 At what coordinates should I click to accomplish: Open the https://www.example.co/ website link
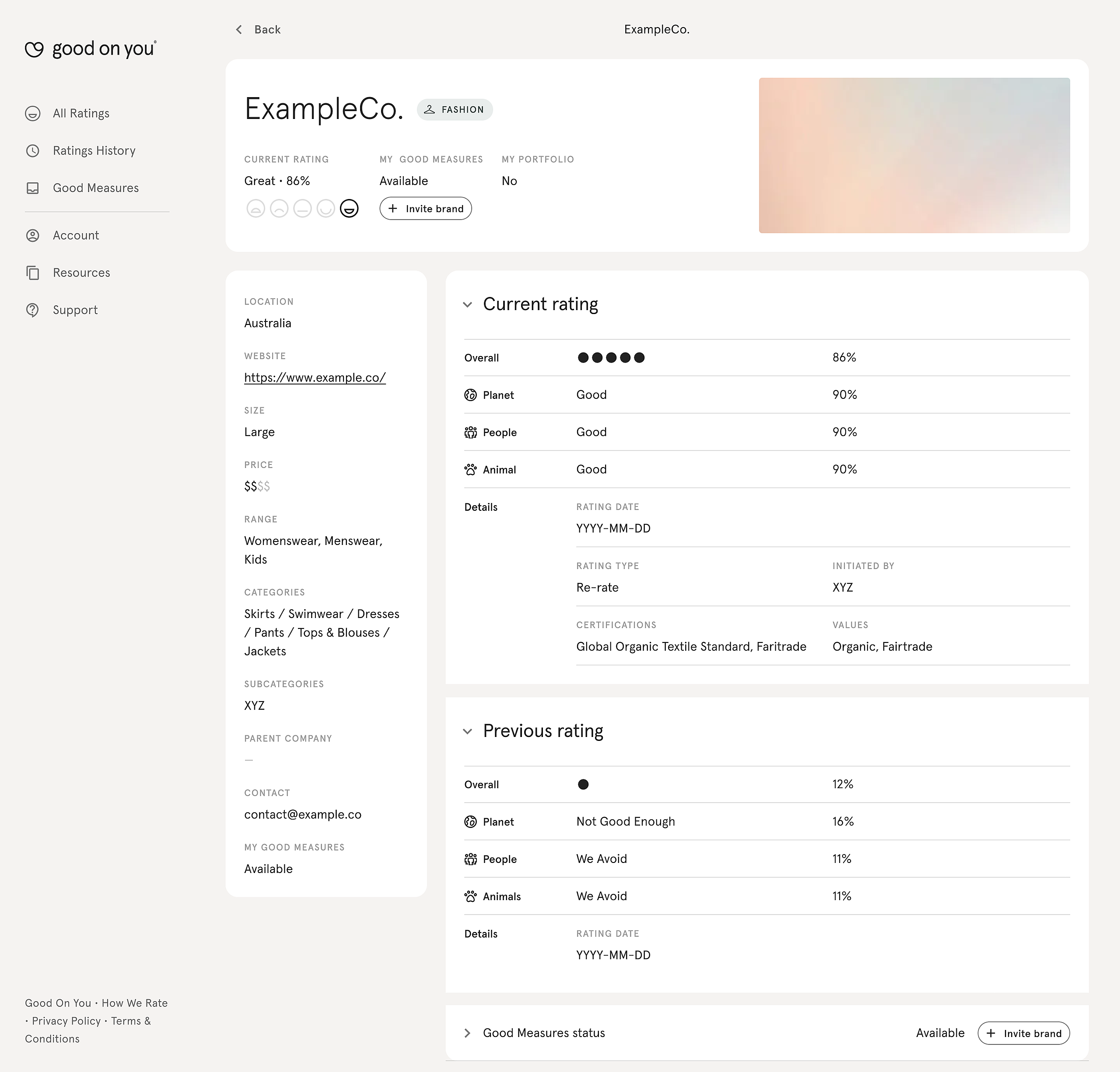point(315,377)
